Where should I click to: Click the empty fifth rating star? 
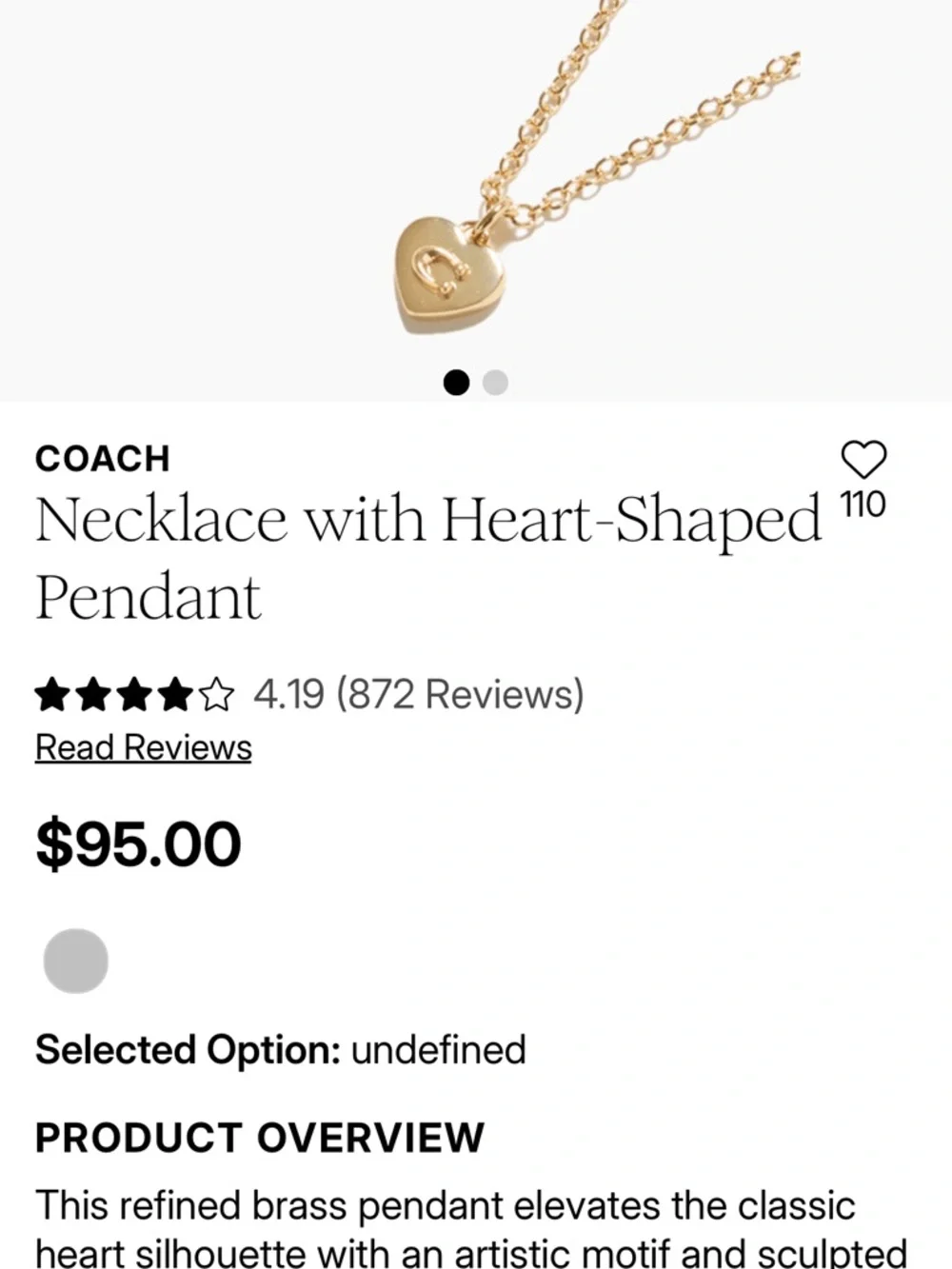click(217, 695)
